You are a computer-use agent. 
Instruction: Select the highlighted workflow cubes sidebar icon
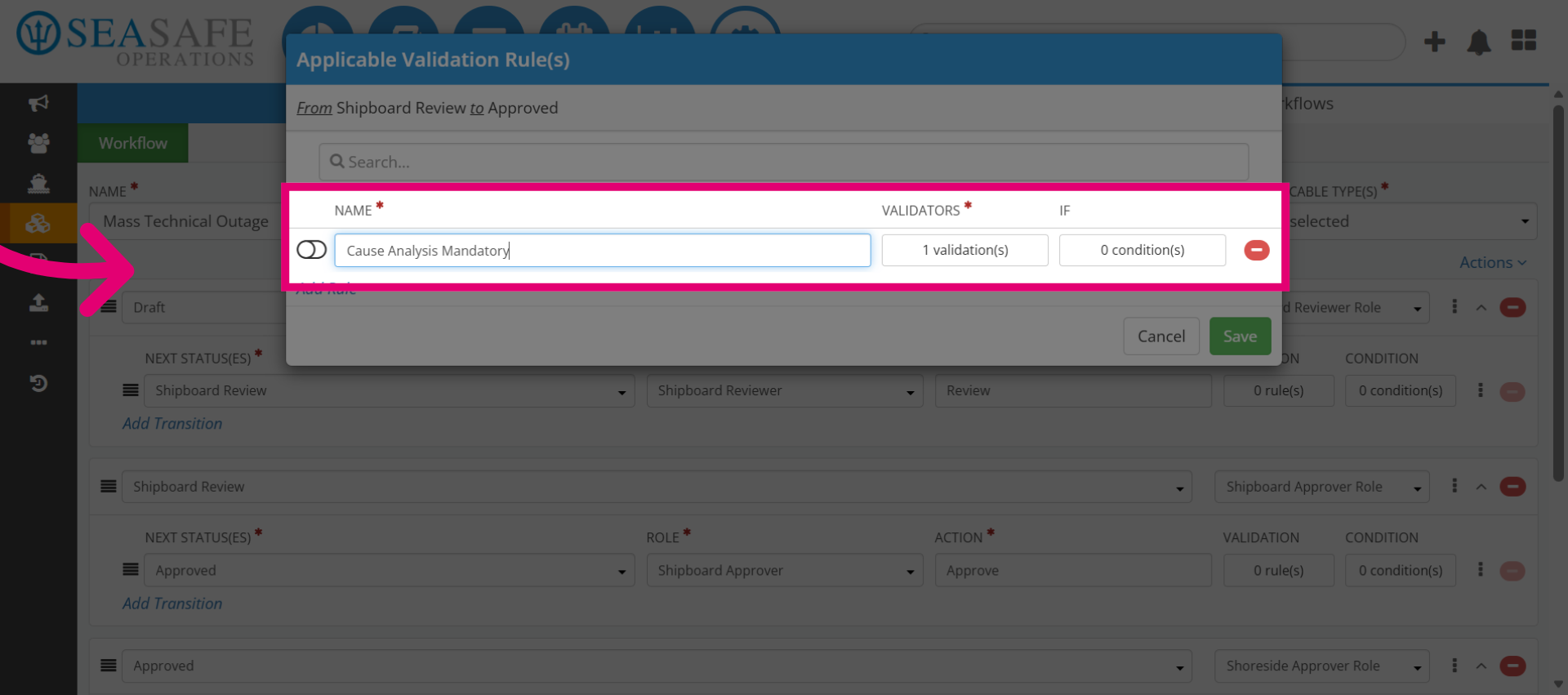click(38, 223)
